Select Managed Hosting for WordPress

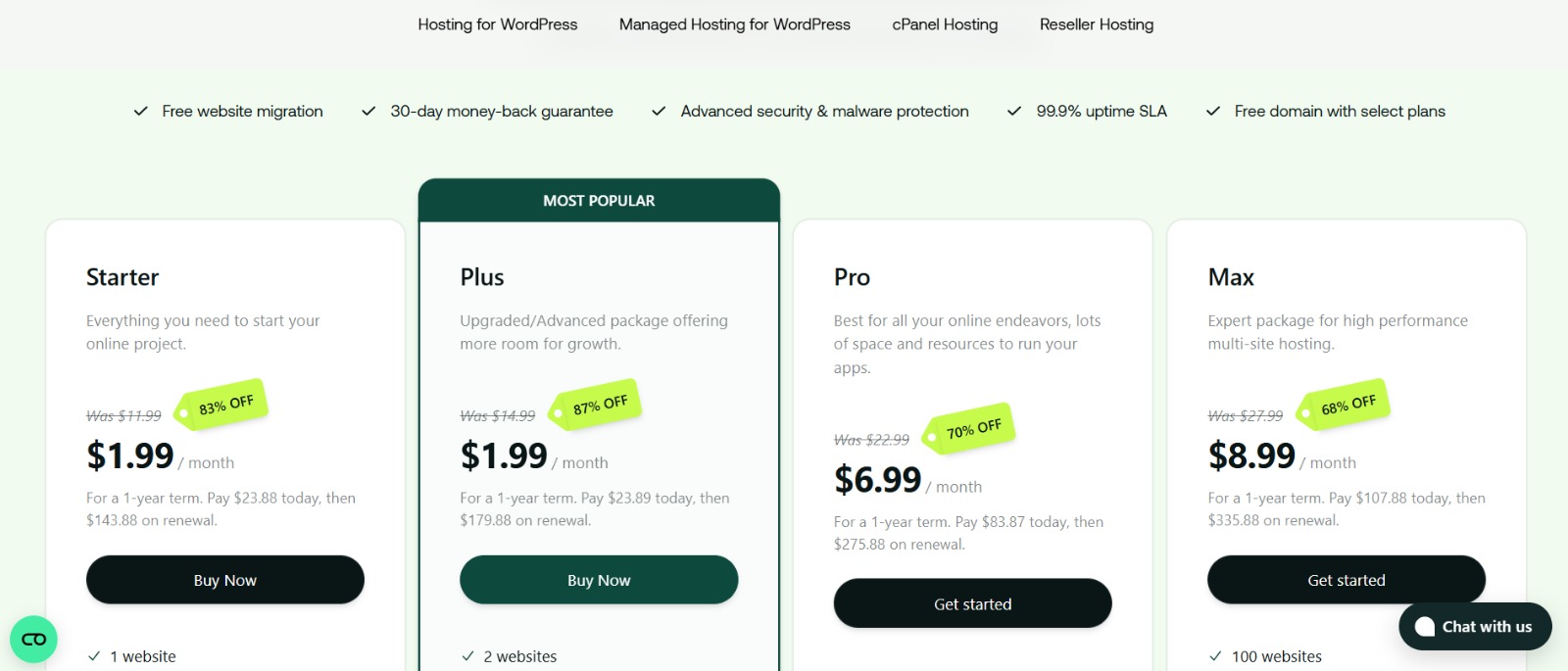click(733, 24)
